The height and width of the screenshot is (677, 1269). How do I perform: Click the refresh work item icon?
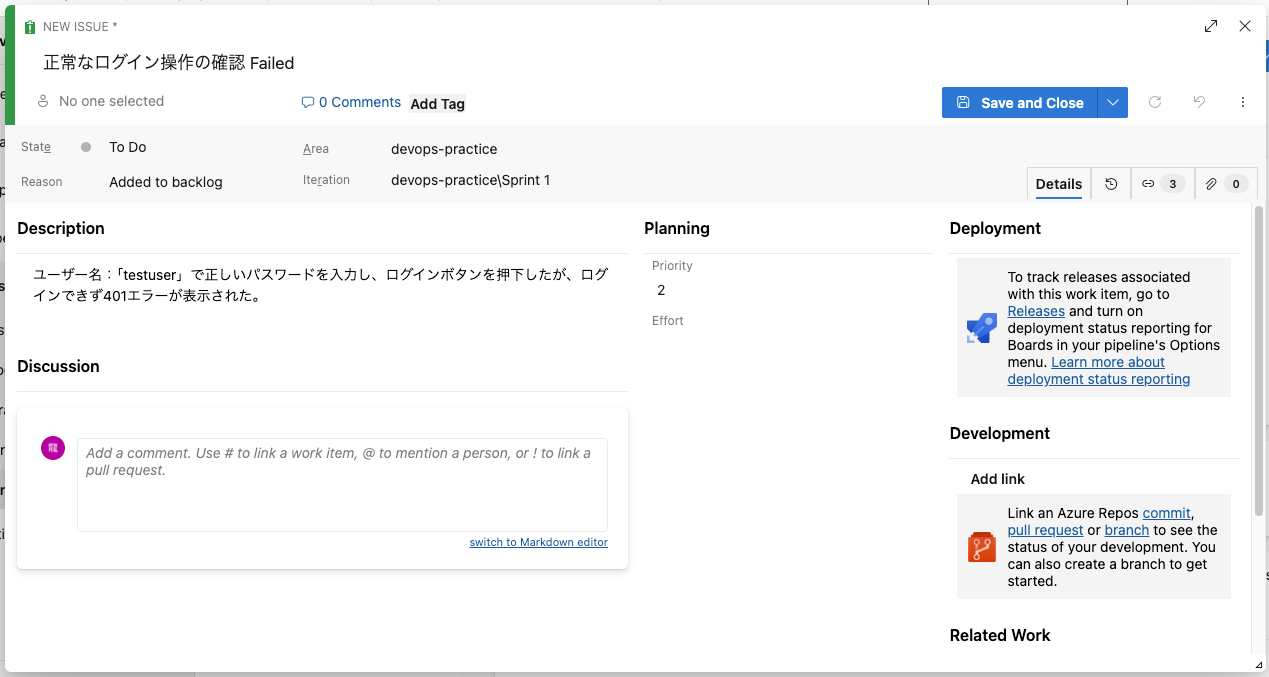coord(1155,102)
